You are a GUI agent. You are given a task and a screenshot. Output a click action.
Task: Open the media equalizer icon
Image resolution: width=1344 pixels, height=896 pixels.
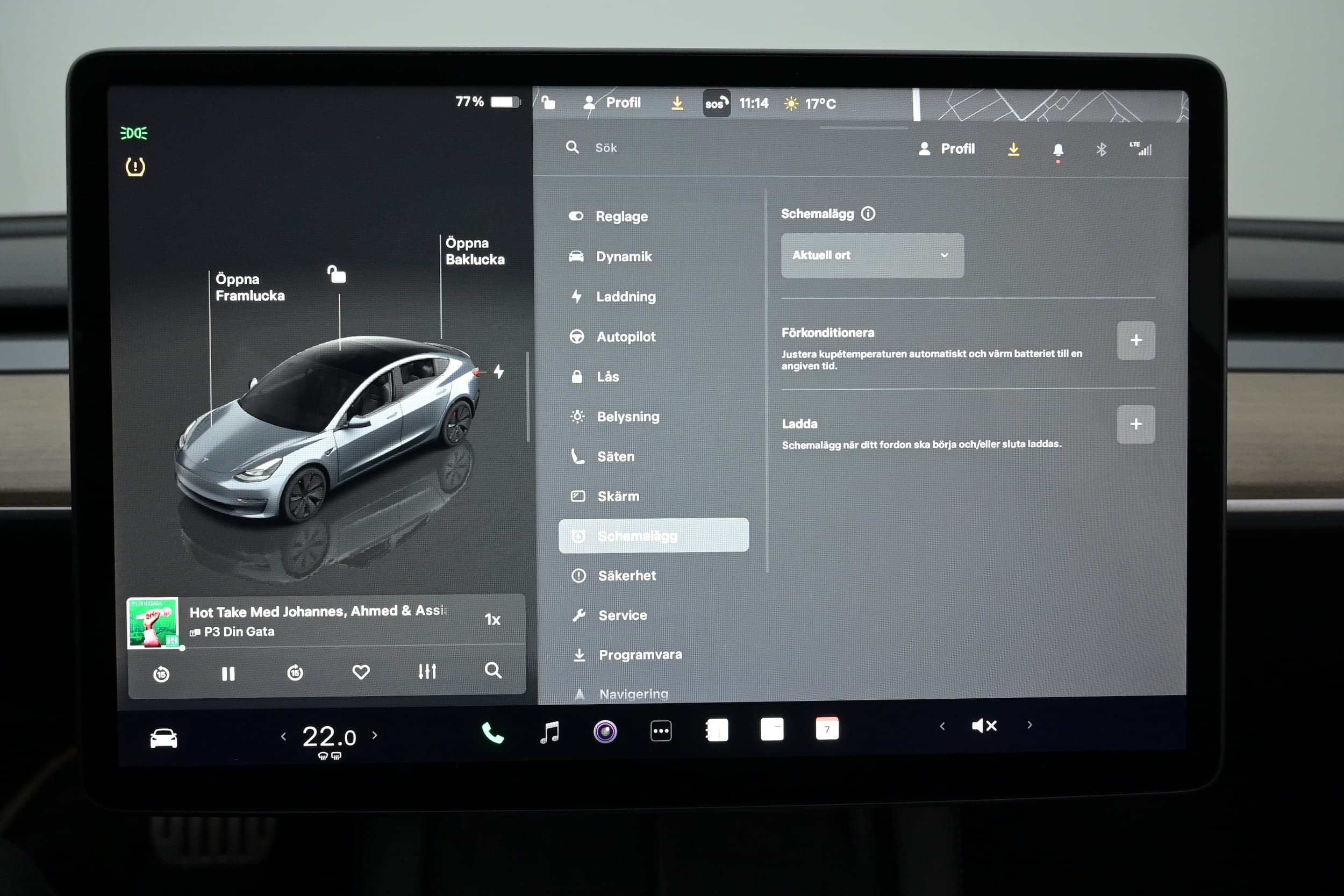(x=427, y=671)
